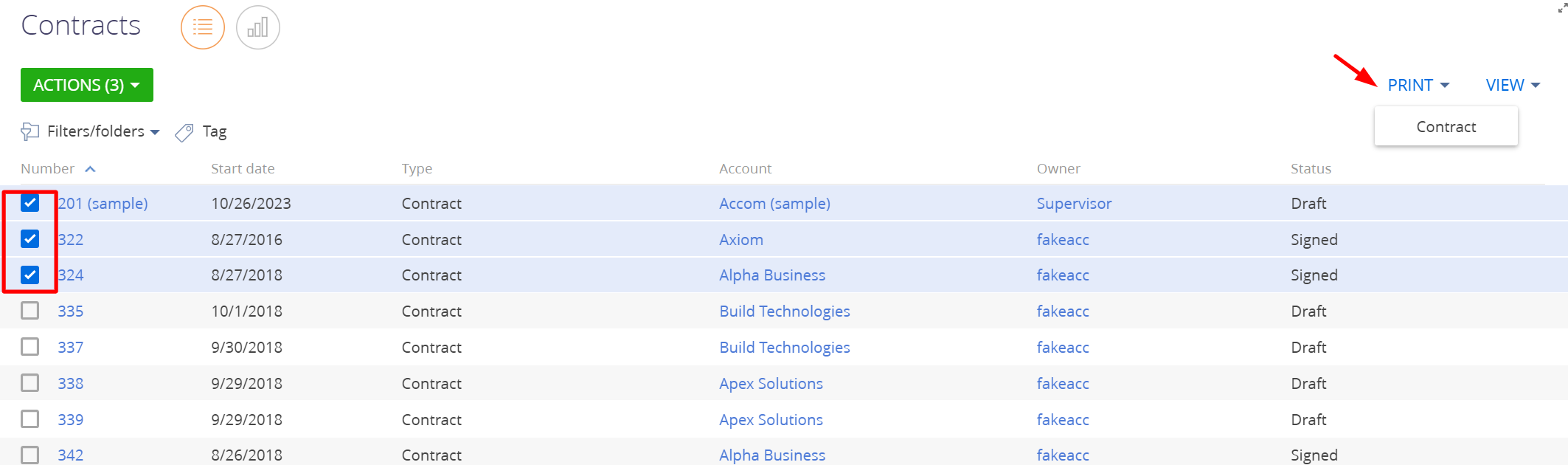Open Build Technologies account in row 335

point(785,311)
